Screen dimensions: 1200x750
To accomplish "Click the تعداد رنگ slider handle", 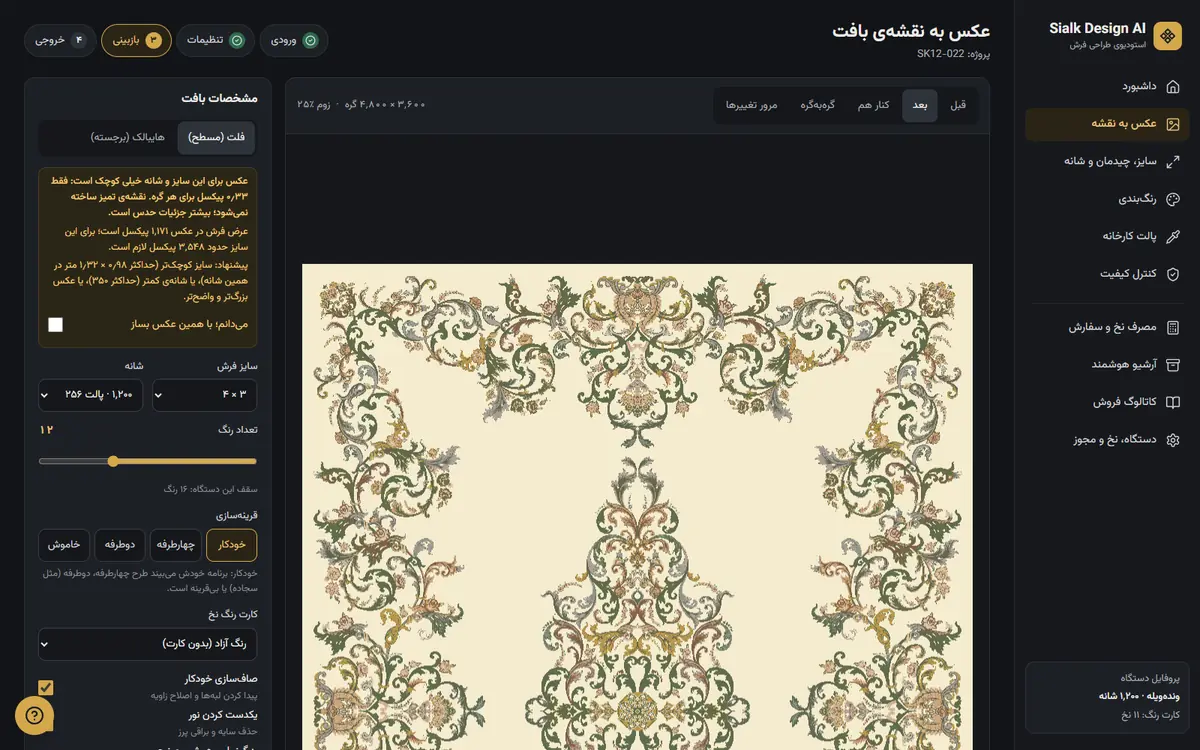I will point(113,461).
